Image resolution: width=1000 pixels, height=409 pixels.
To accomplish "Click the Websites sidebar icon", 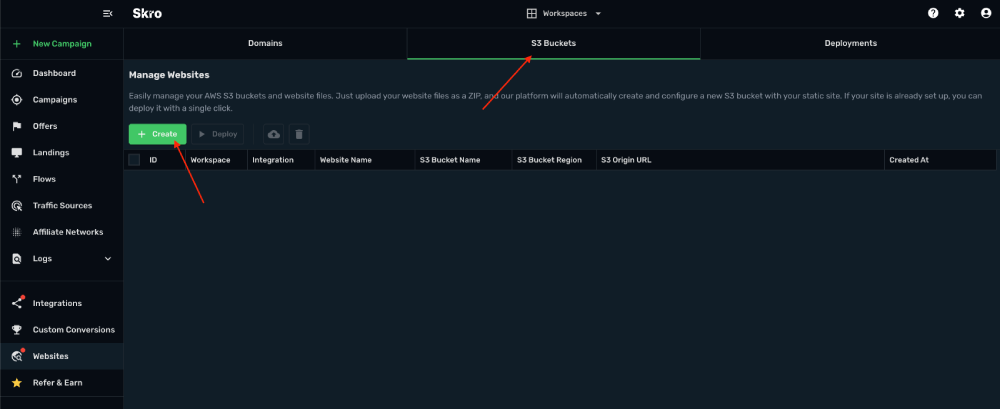I will (17, 357).
